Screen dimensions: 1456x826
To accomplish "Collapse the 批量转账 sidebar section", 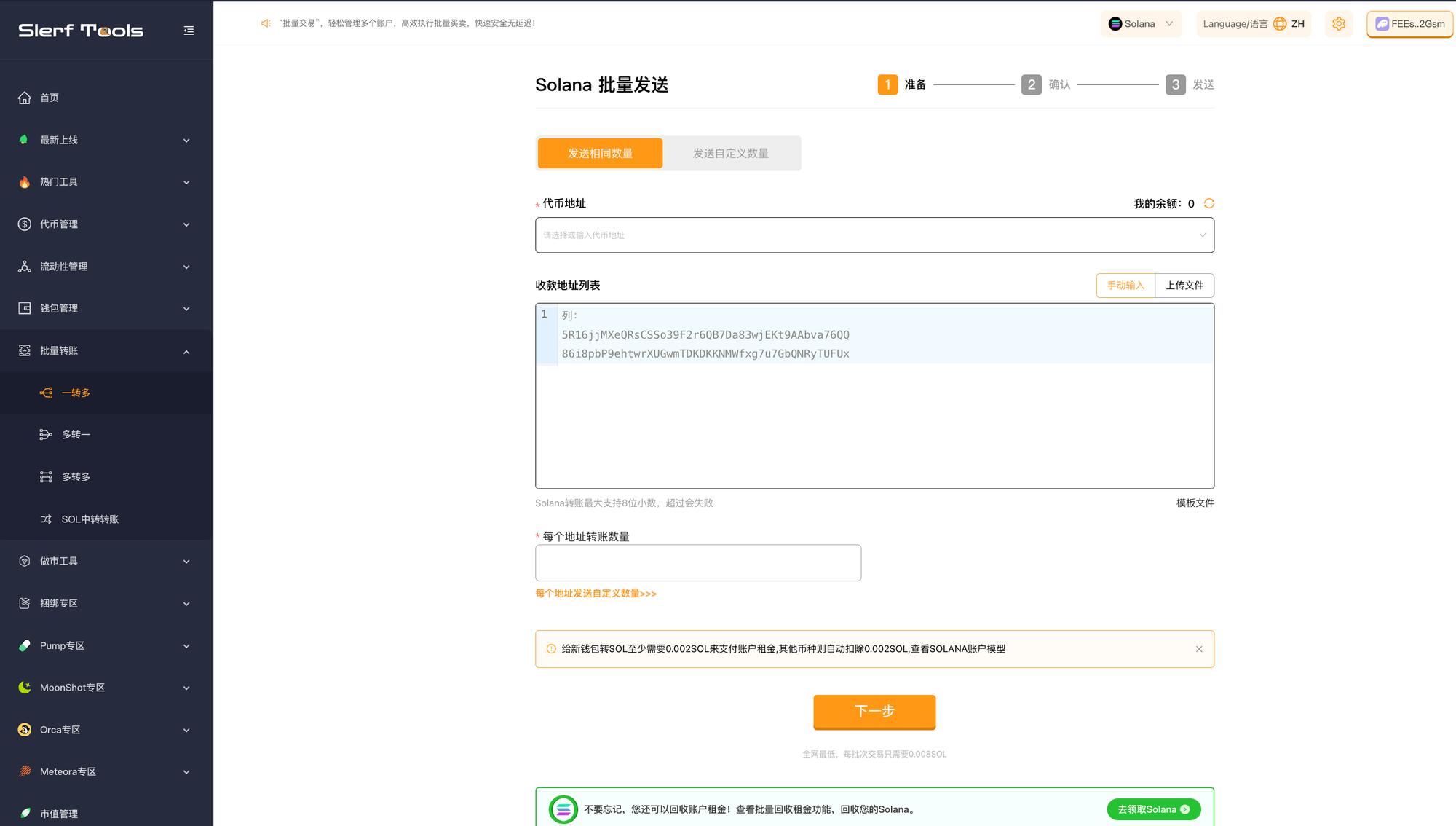I will pyautogui.click(x=106, y=351).
